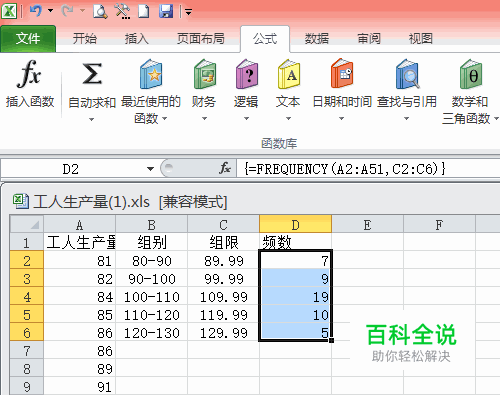Click the Excel application icon
The width and height of the screenshot is (500, 395).
[9, 11]
